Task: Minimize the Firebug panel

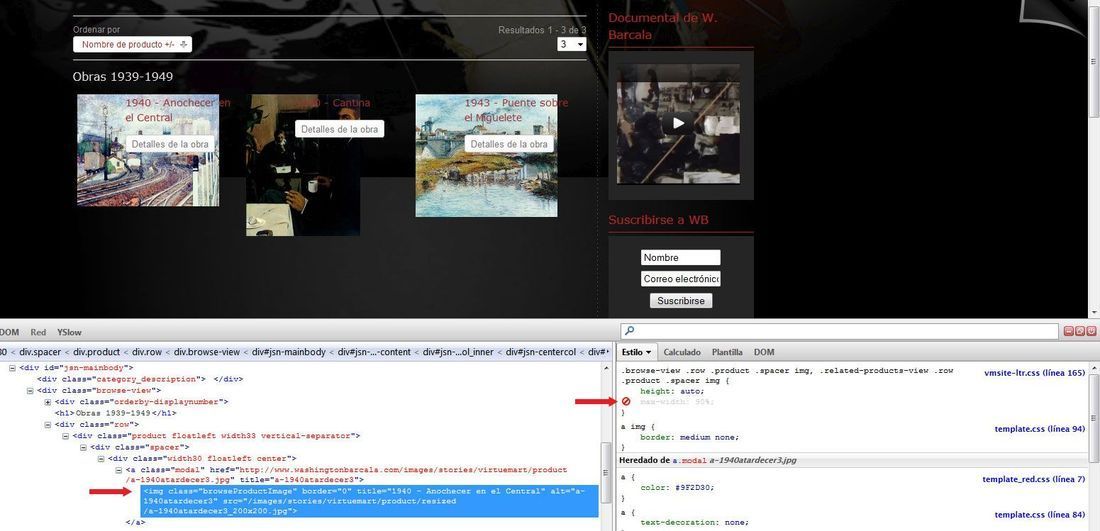Action: point(1068,331)
